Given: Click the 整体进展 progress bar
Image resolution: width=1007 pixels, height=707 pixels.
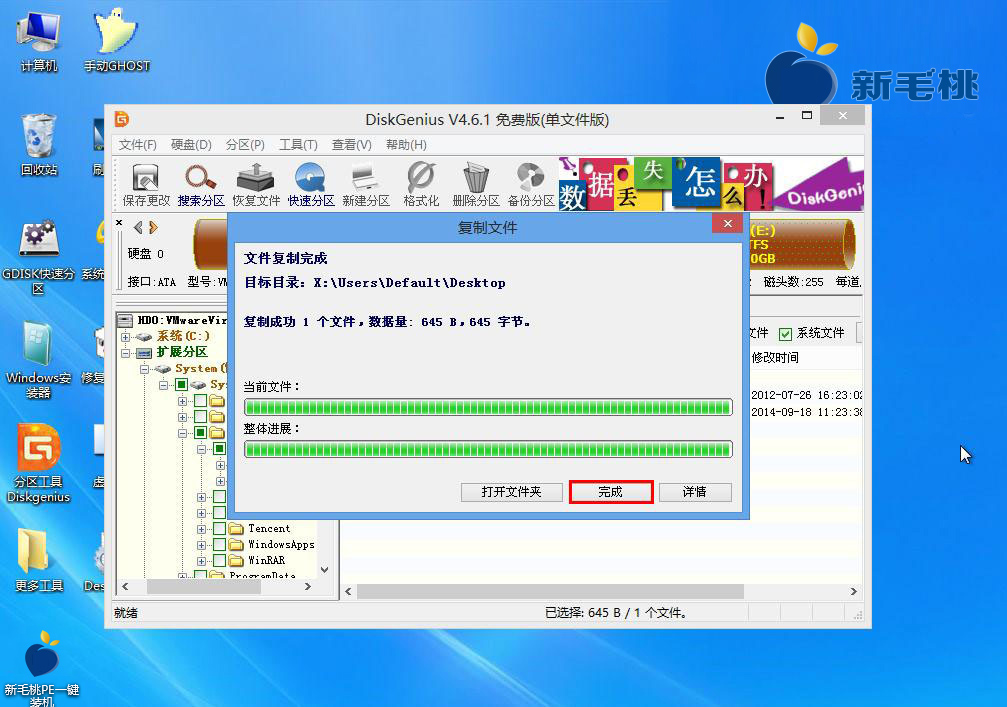Looking at the screenshot, I should coord(488,449).
